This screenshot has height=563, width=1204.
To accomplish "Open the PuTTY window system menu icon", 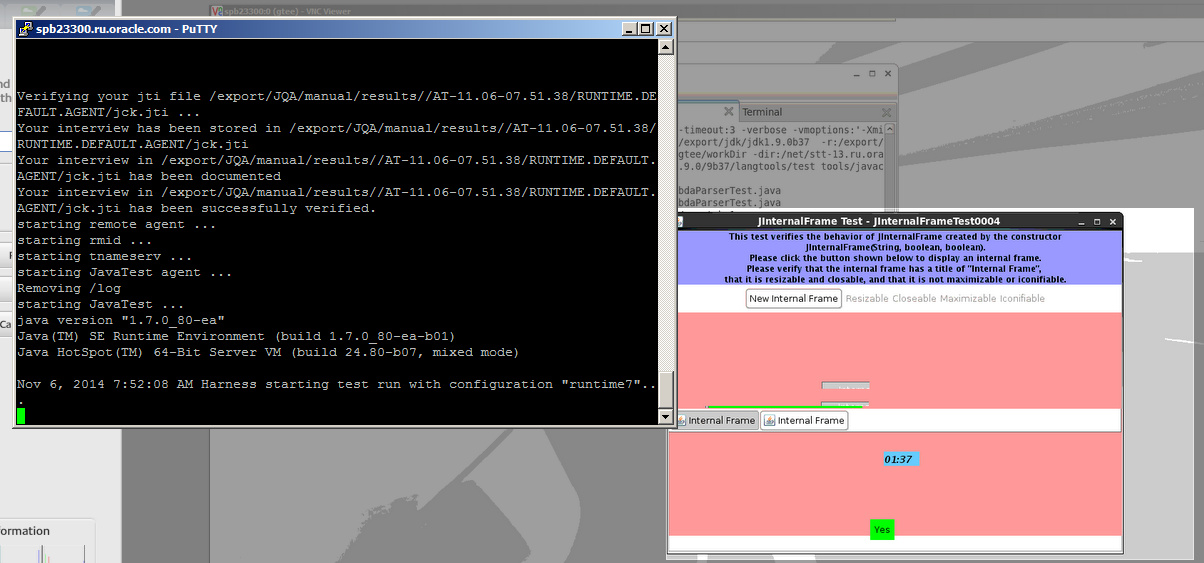I will 26,29.
